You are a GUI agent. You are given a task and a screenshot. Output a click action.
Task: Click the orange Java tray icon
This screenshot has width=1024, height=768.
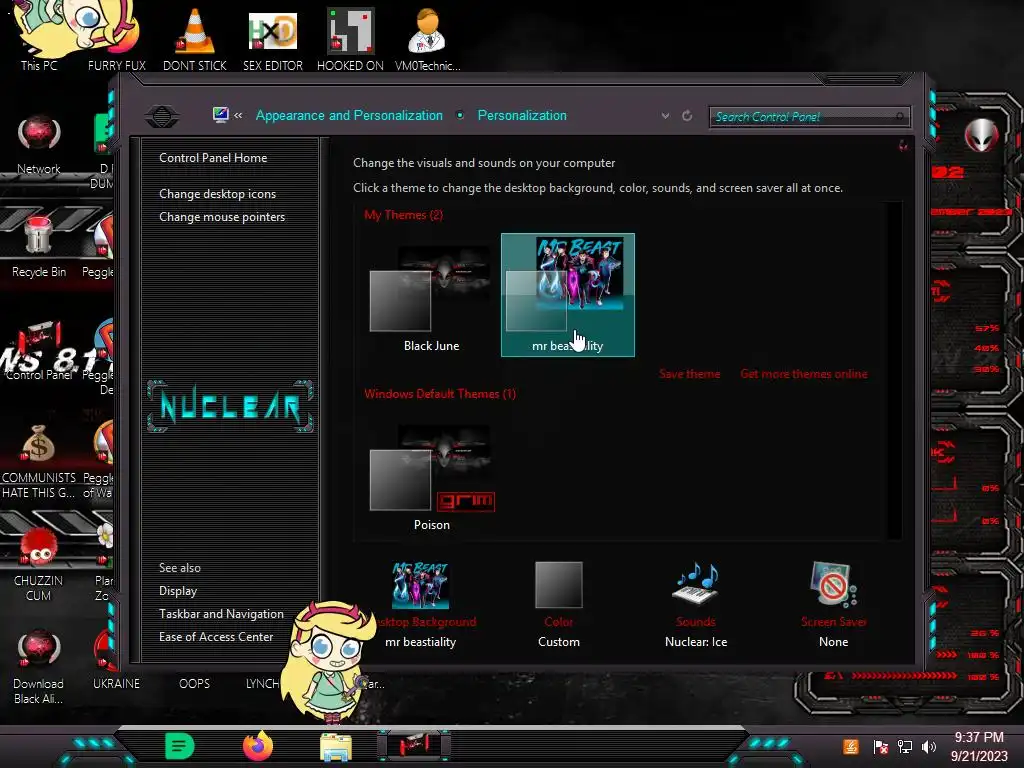tap(851, 746)
